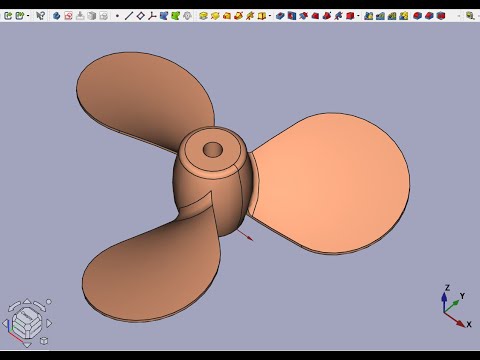
Task: Create a new body with blue Body icon
Action: 57,15
